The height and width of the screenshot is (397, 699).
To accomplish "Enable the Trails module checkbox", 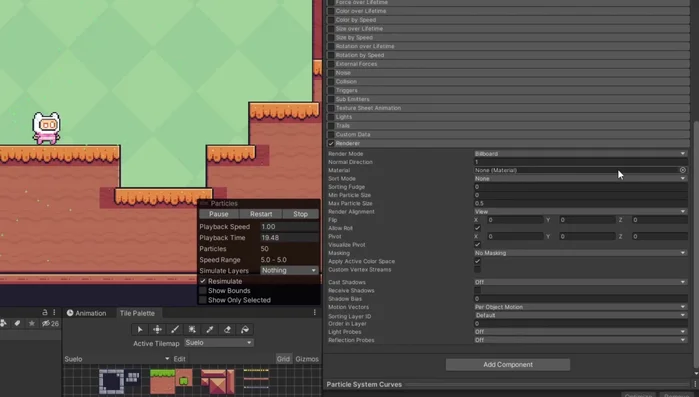I will [331, 126].
